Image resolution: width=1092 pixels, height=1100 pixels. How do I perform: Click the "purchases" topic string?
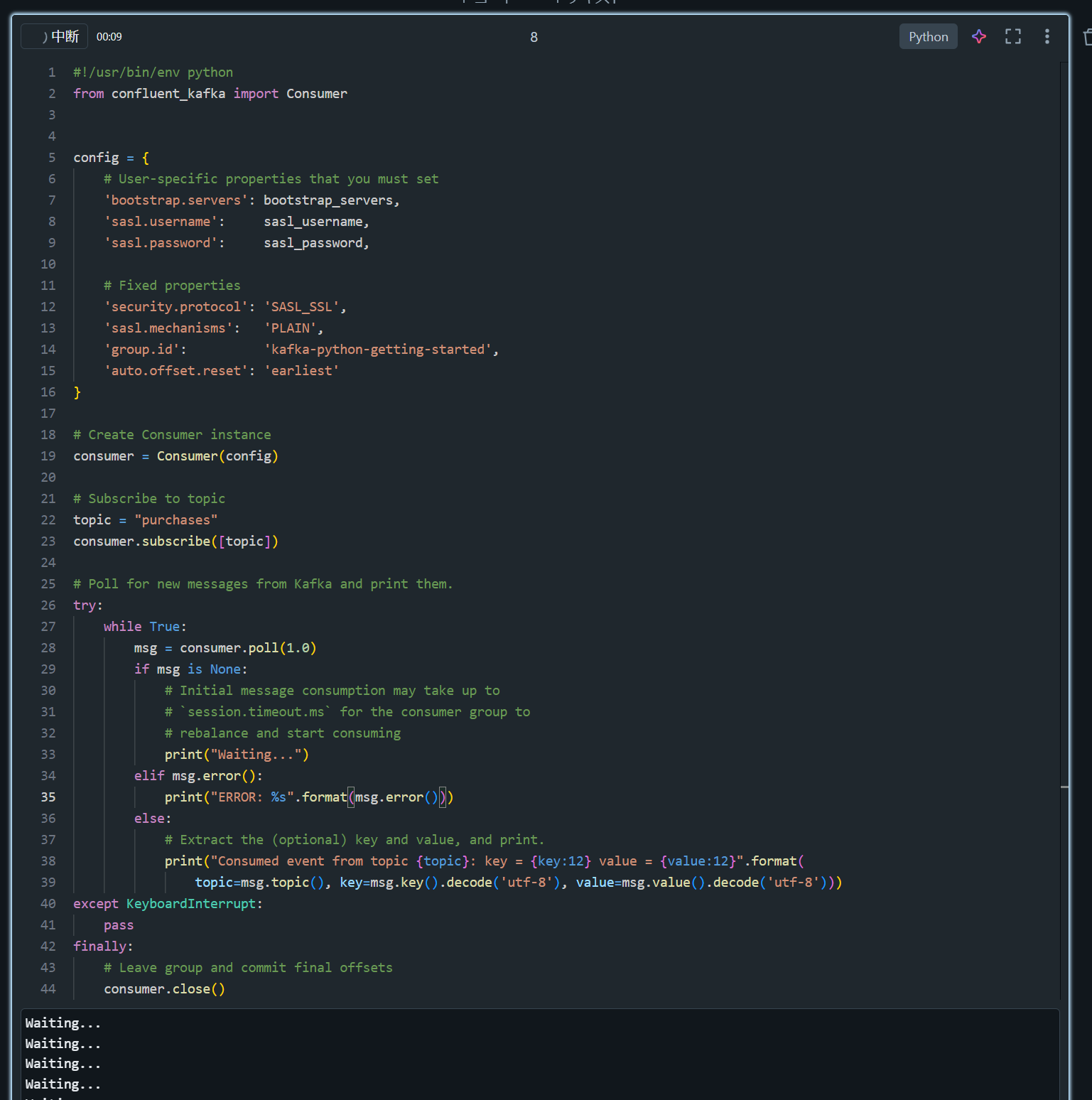176,520
